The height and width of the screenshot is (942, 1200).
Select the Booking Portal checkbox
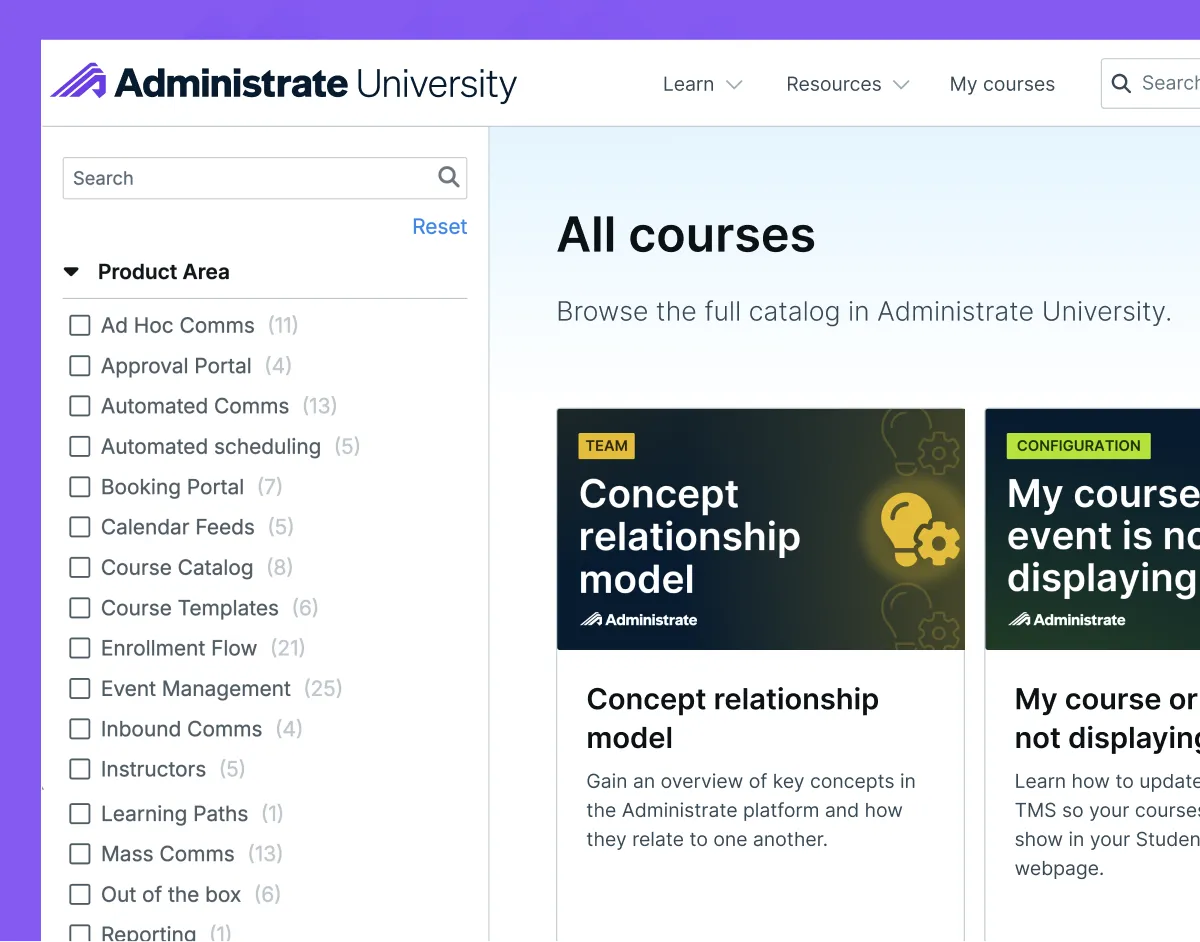(80, 487)
